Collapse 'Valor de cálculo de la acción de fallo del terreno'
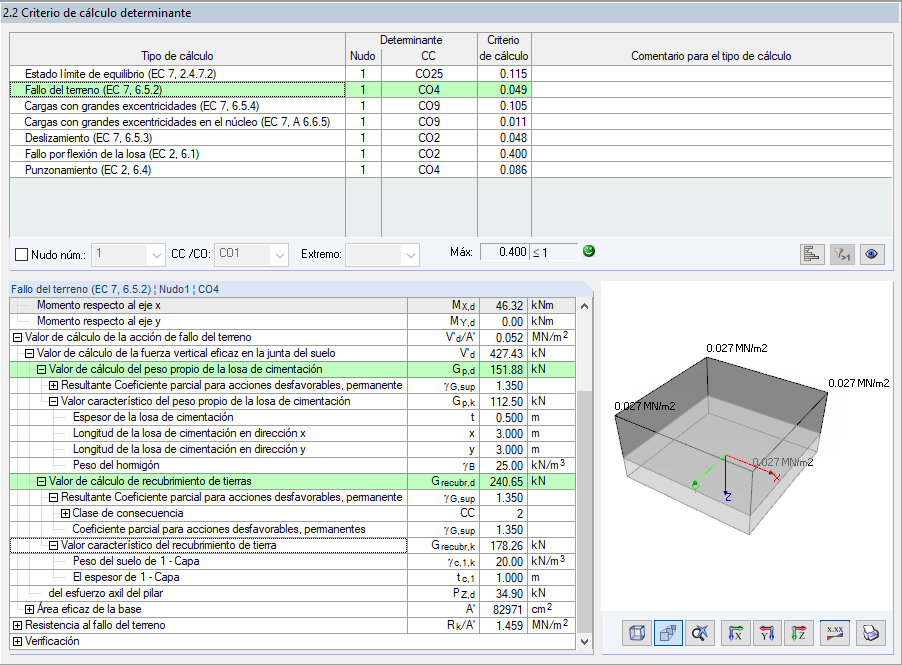The image size is (902, 665). click(17, 338)
